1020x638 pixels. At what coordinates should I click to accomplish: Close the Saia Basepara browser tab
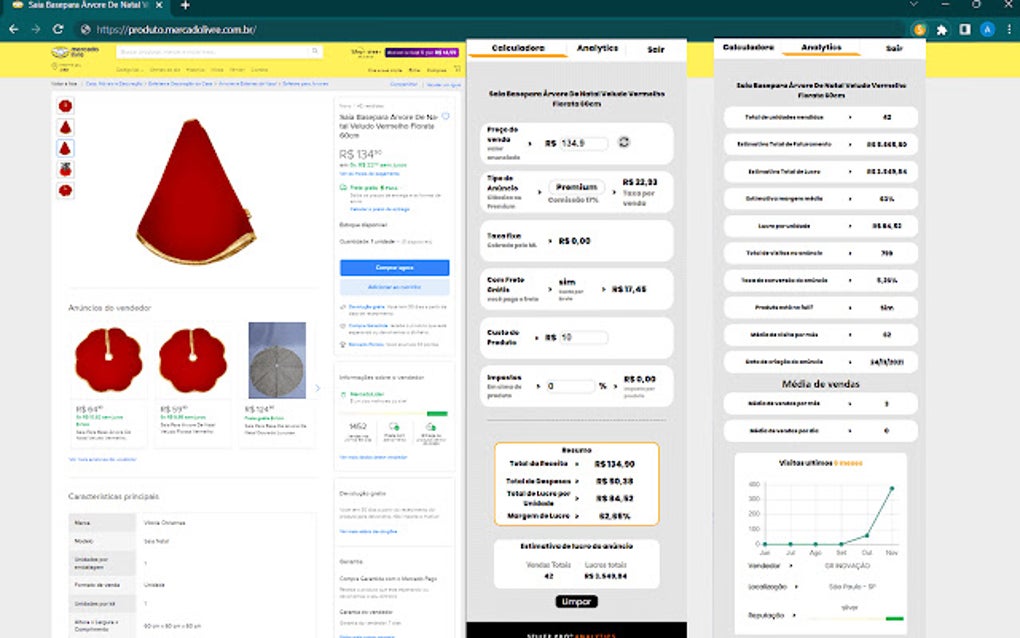(159, 5)
